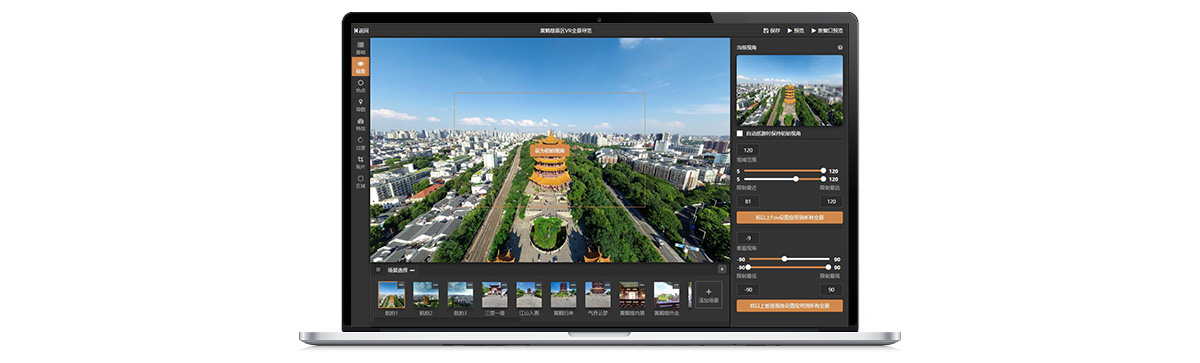Screen dimensions: 1200x363
Task: Open the camera-shaped effects icon in sidebar
Action: point(360,123)
